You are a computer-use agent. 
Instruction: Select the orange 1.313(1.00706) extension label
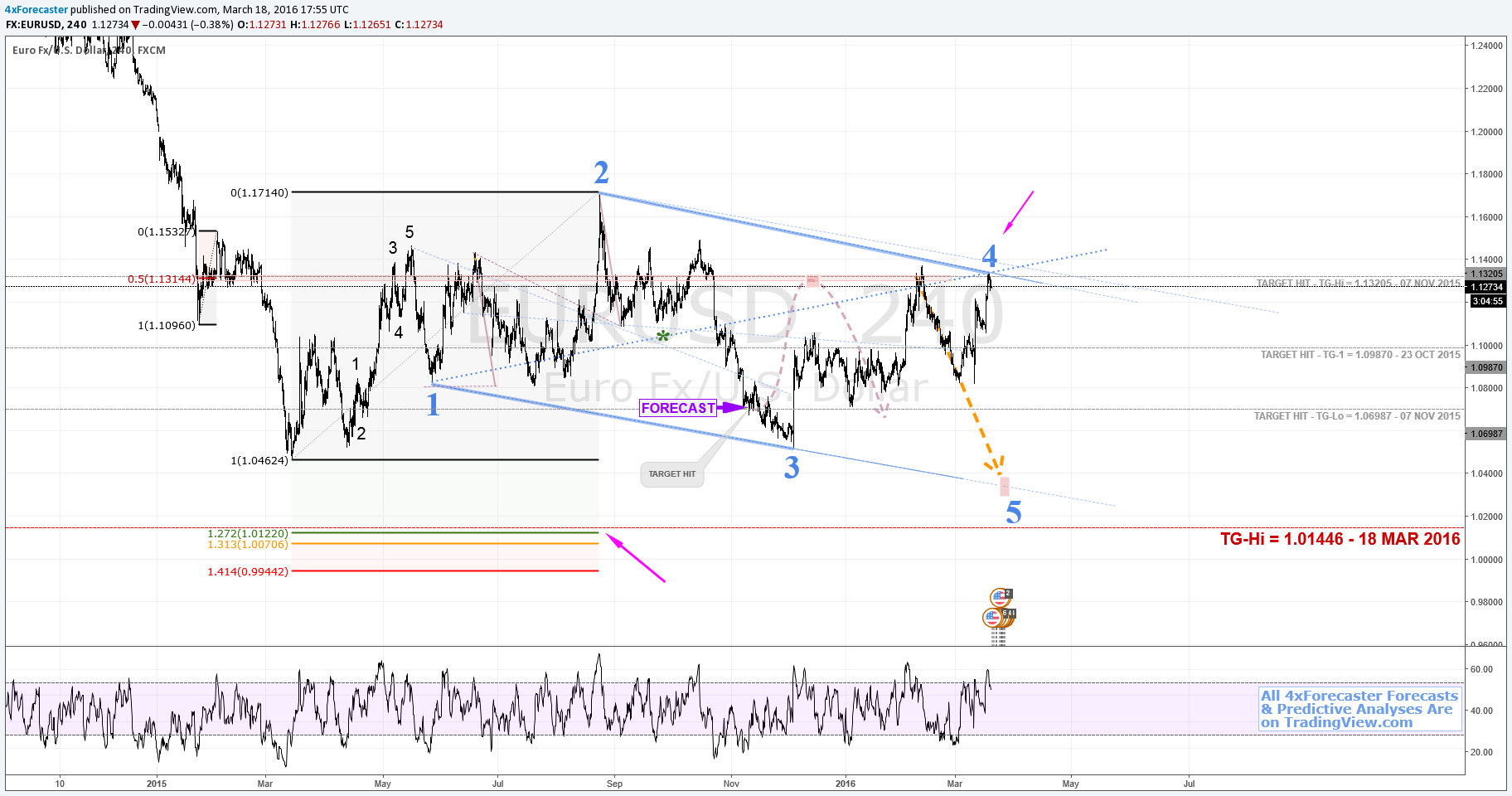[x=248, y=544]
